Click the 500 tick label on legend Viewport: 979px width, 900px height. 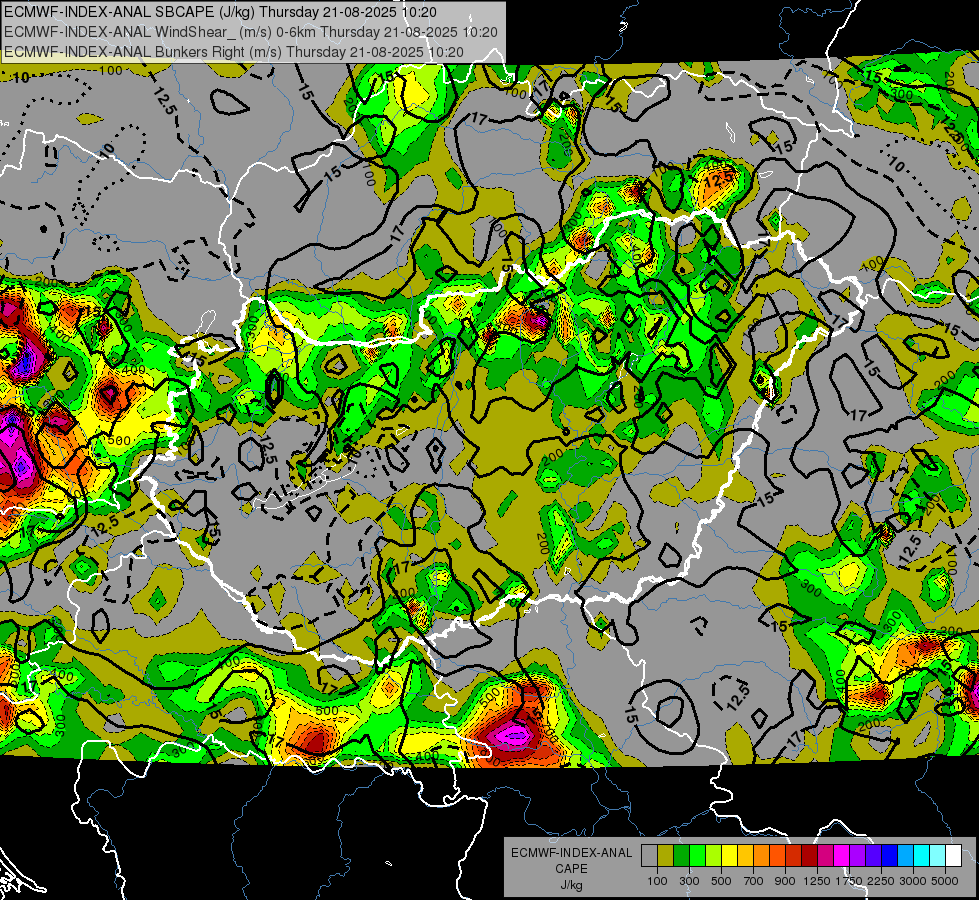tap(721, 881)
